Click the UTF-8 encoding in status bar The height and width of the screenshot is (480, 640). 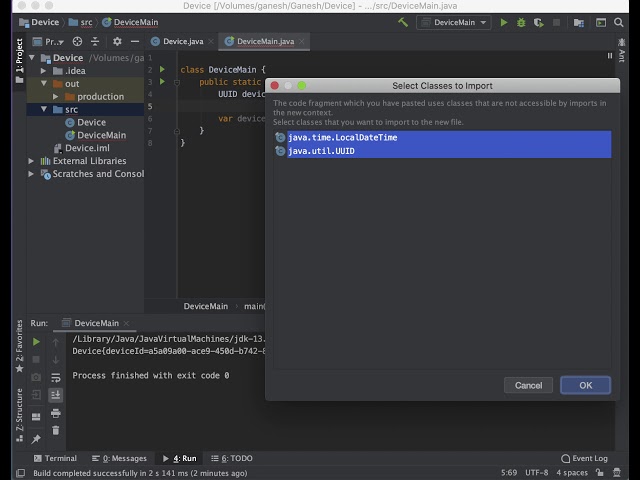(536, 473)
